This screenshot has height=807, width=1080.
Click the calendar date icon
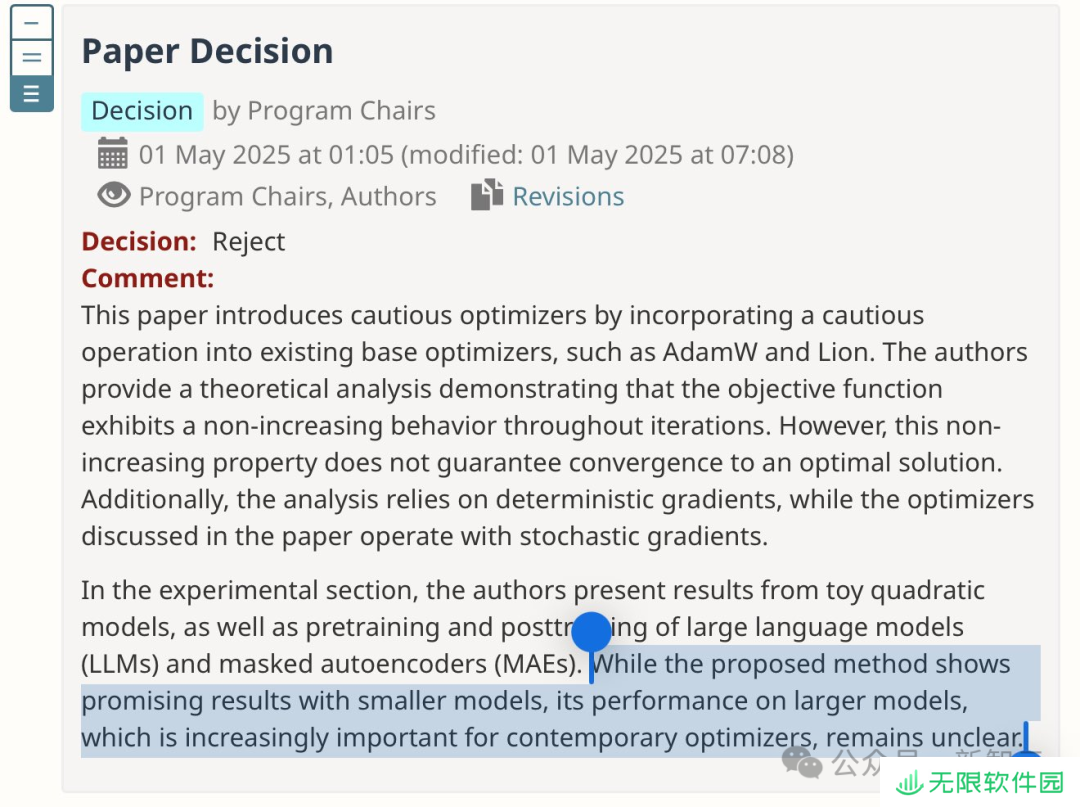tap(112, 154)
